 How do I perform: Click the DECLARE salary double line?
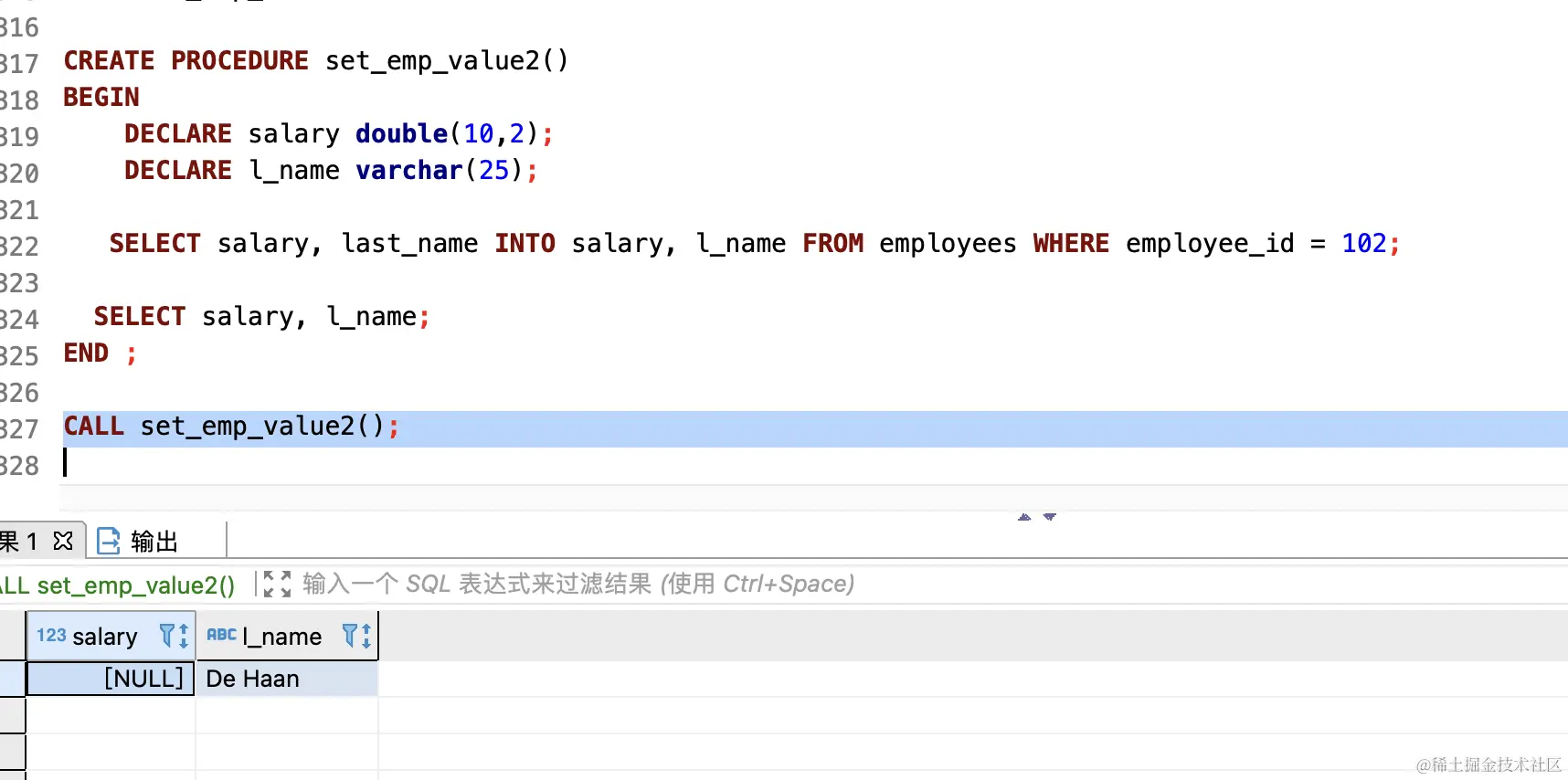(x=339, y=134)
